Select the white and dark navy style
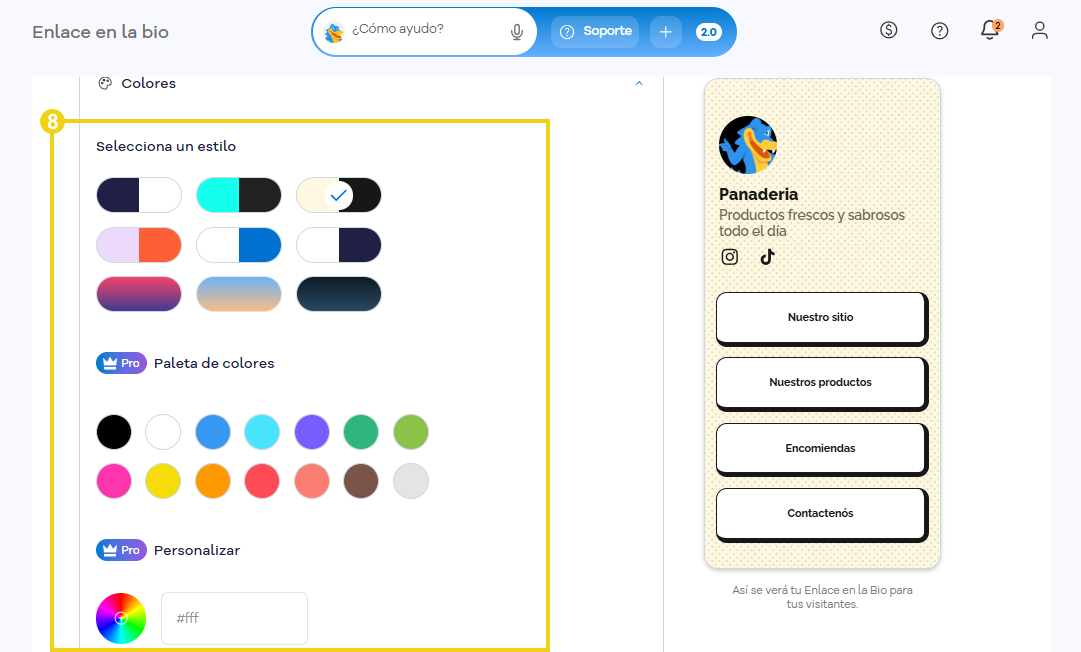Viewport: 1081px width, 652px height. (x=339, y=245)
